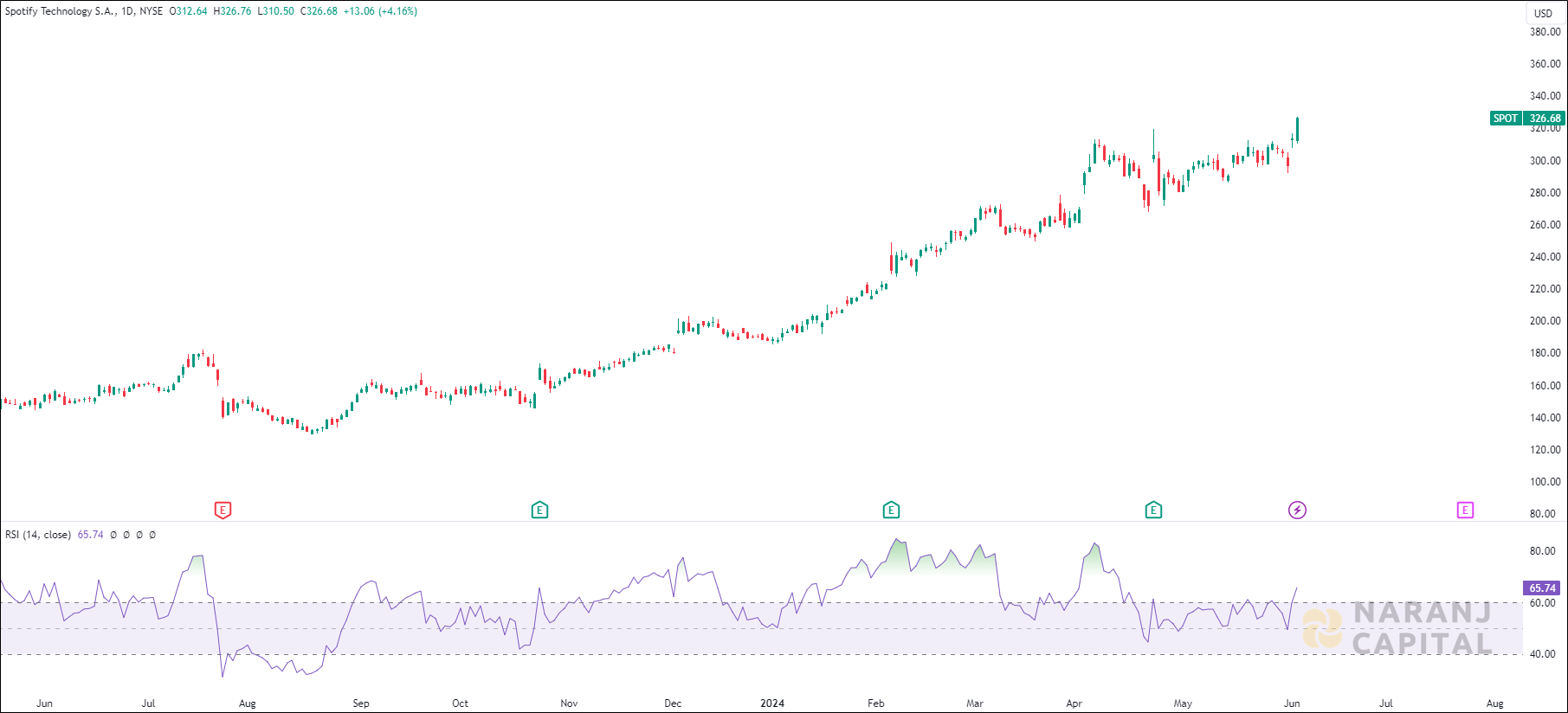Image resolution: width=1568 pixels, height=713 pixels.
Task: Click the 260.00 price axis label
Action: pyautogui.click(x=1545, y=225)
